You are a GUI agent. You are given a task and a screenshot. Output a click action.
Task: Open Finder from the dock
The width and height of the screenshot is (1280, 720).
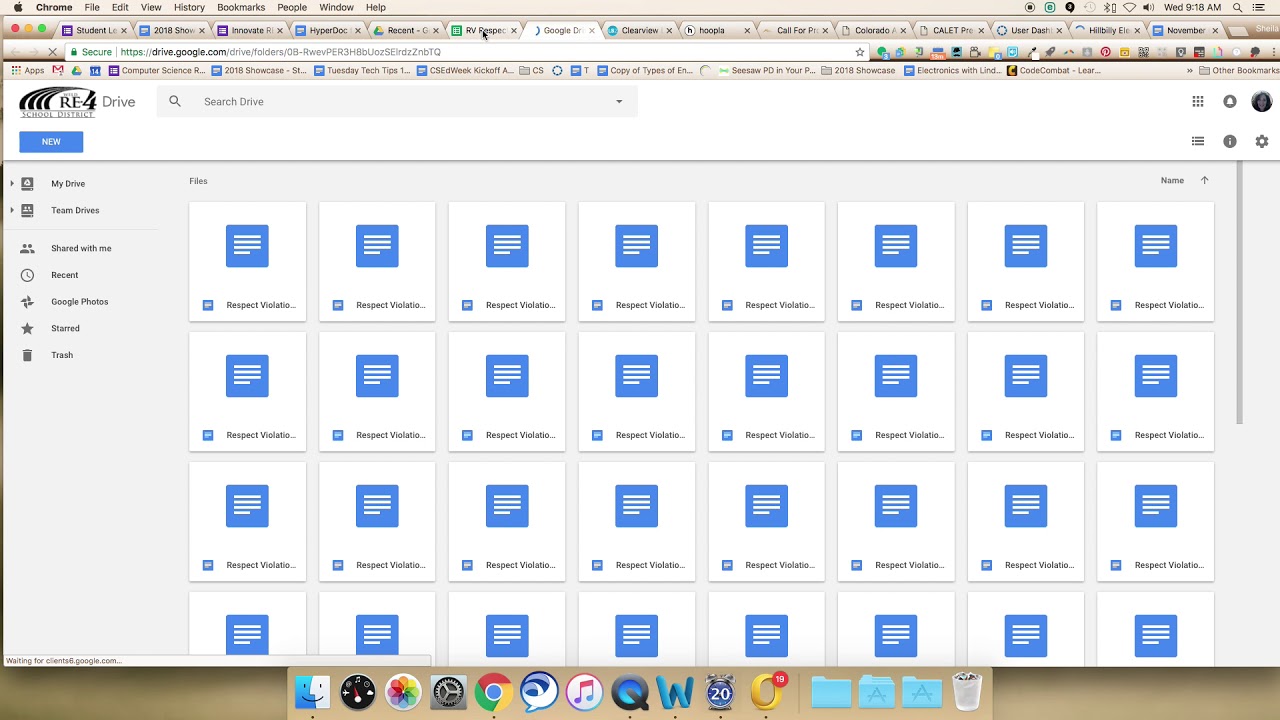[x=313, y=691]
